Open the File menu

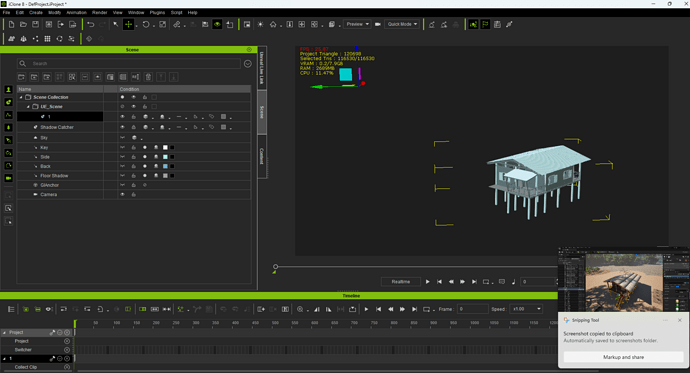[x=7, y=12]
